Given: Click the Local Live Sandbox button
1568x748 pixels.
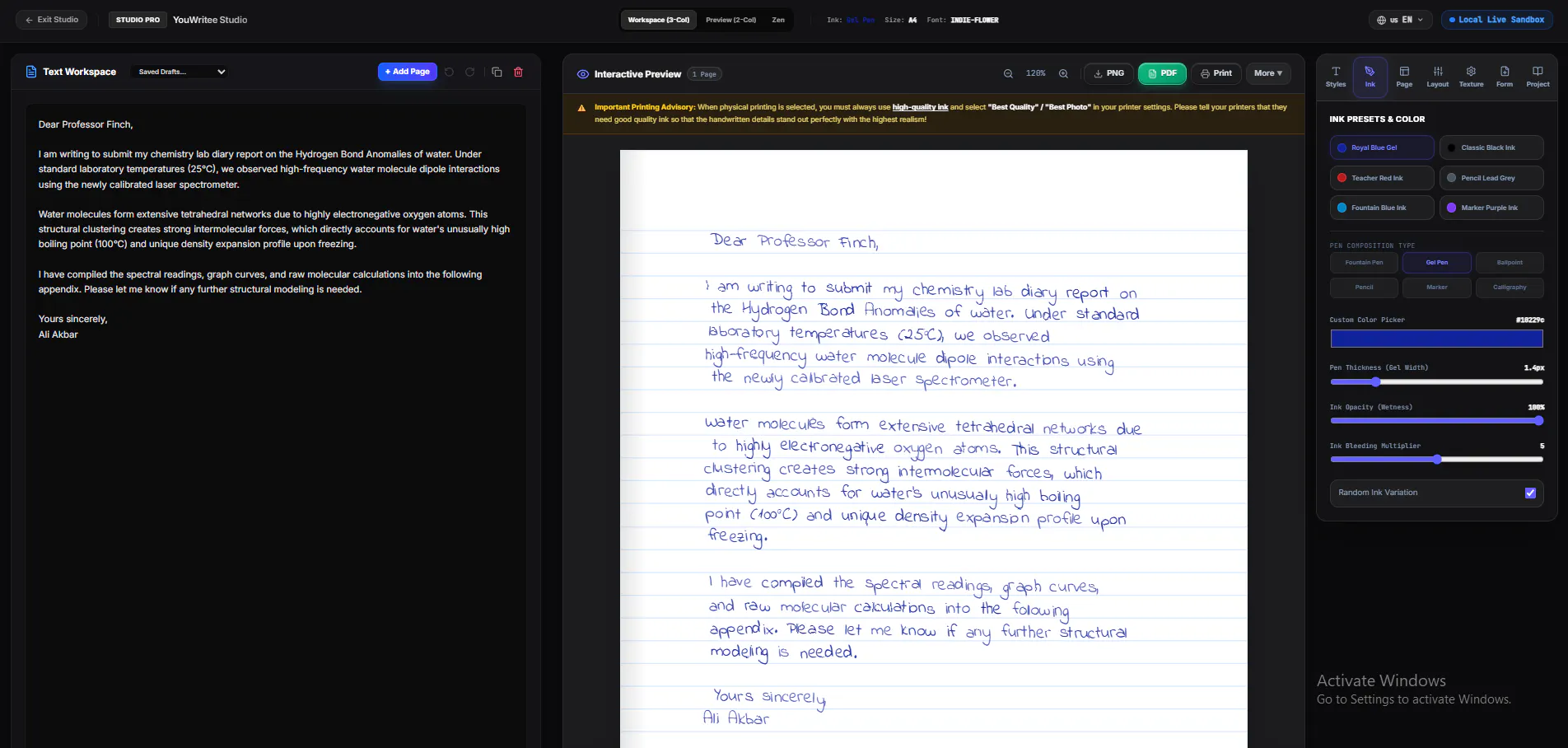Looking at the screenshot, I should 1496,20.
